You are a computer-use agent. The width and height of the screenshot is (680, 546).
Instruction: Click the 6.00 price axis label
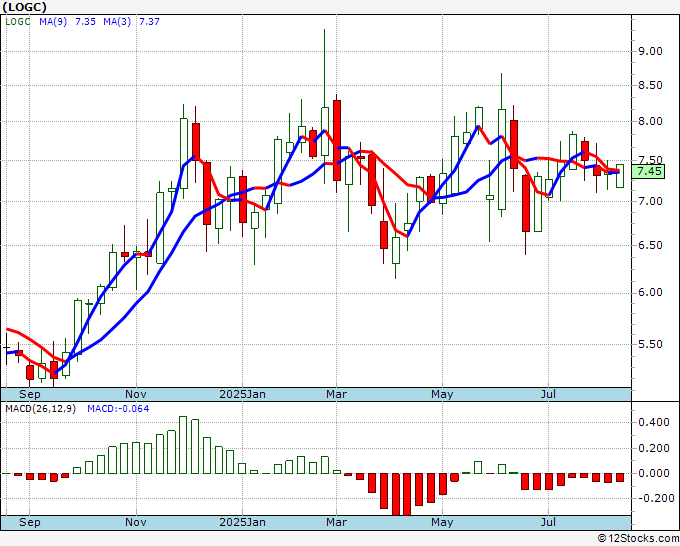pyautogui.click(x=650, y=293)
